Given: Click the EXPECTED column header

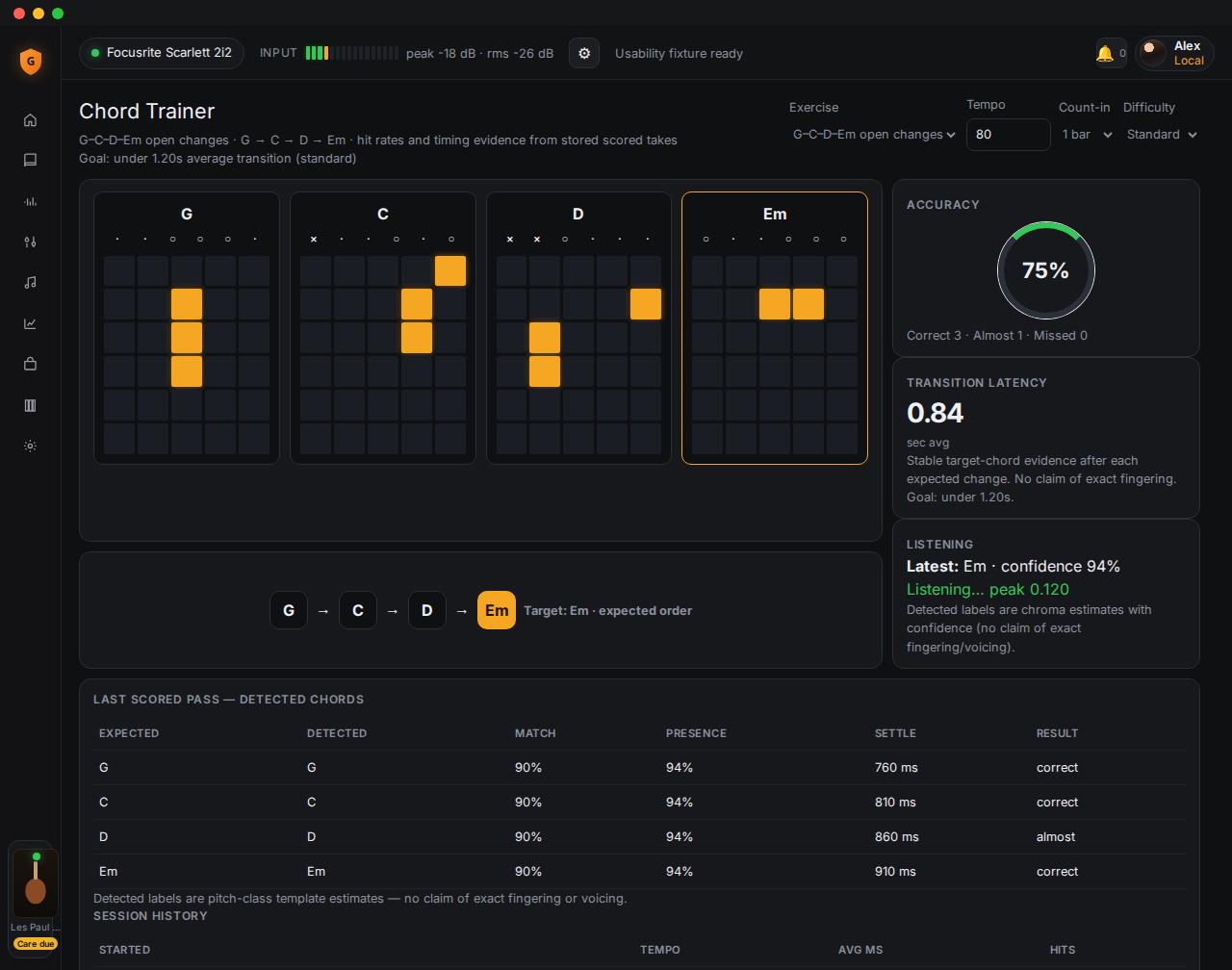Looking at the screenshot, I should coord(129,733).
